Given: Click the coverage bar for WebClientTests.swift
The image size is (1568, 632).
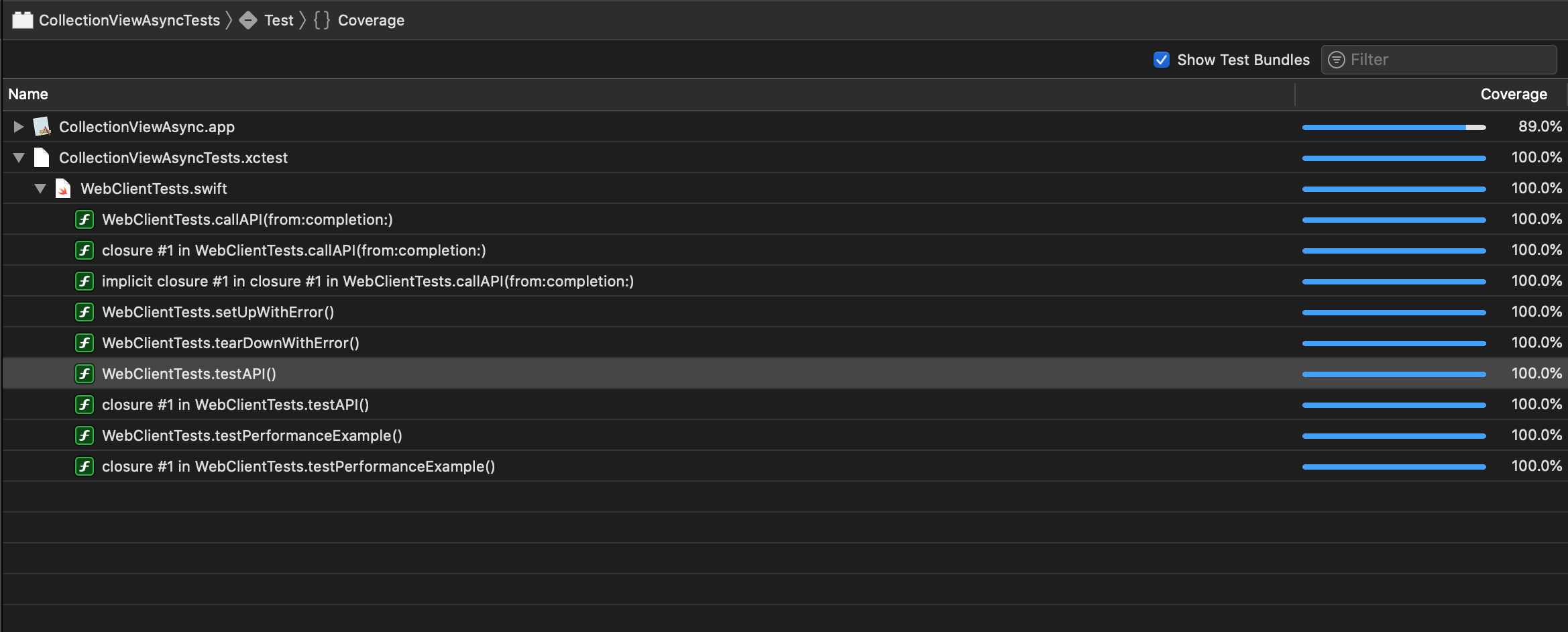Looking at the screenshot, I should [1394, 189].
